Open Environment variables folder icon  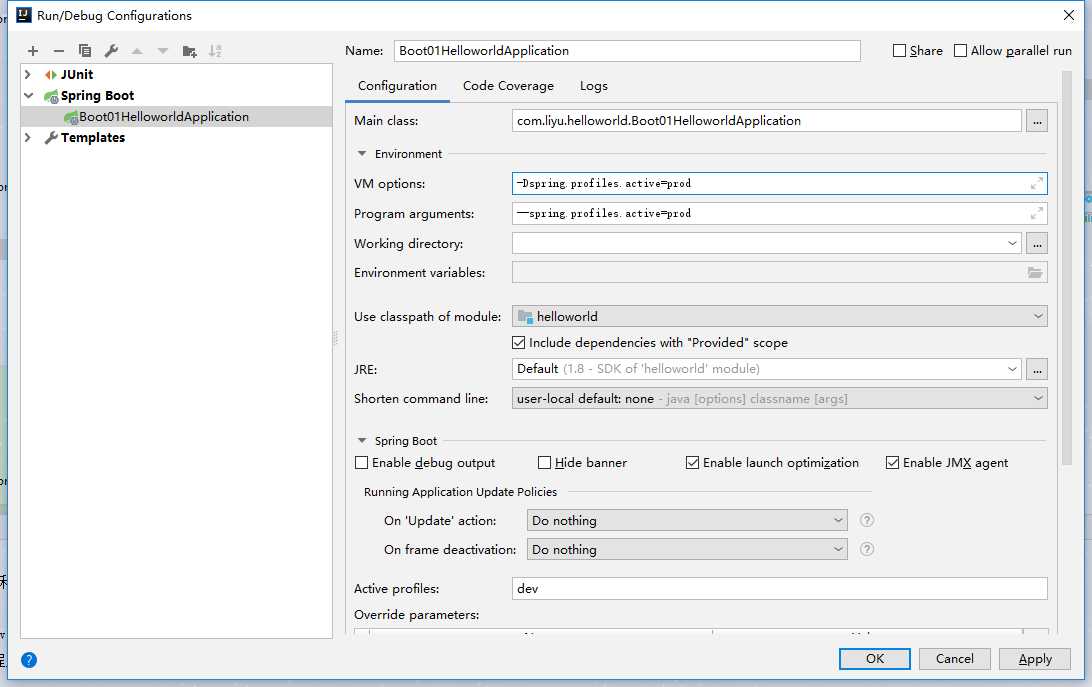(1035, 272)
